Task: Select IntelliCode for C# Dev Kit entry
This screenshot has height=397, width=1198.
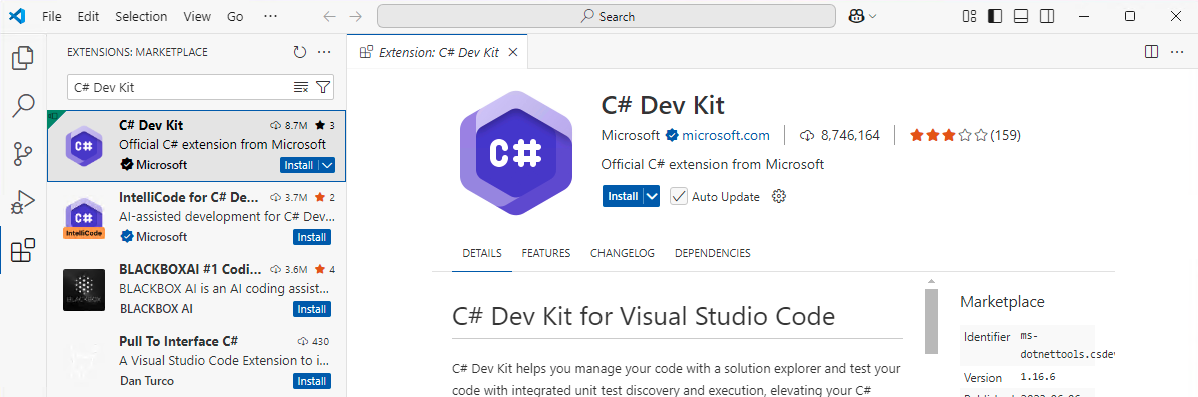Action: pyautogui.click(x=196, y=218)
